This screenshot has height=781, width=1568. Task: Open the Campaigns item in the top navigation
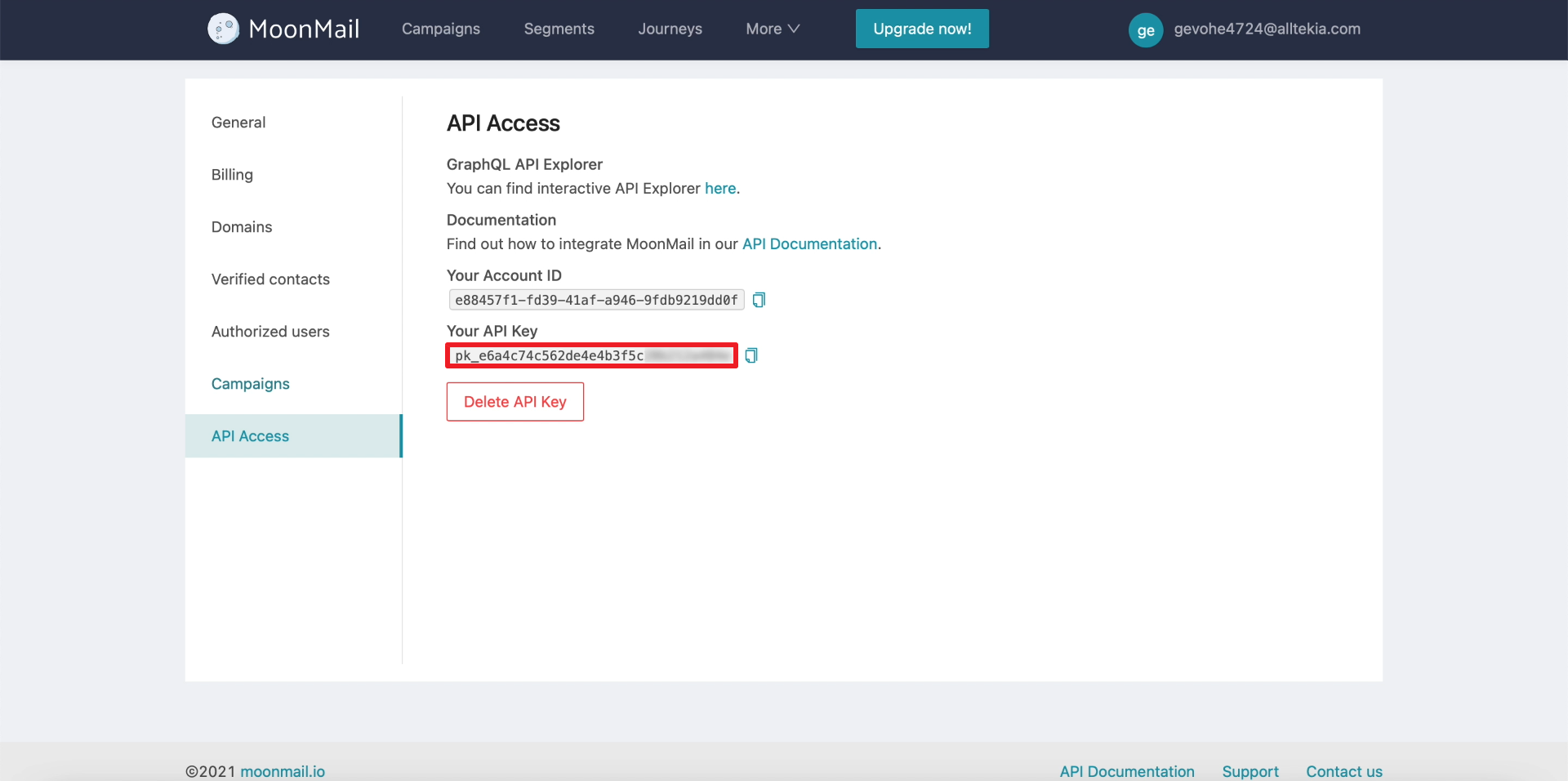pos(441,29)
